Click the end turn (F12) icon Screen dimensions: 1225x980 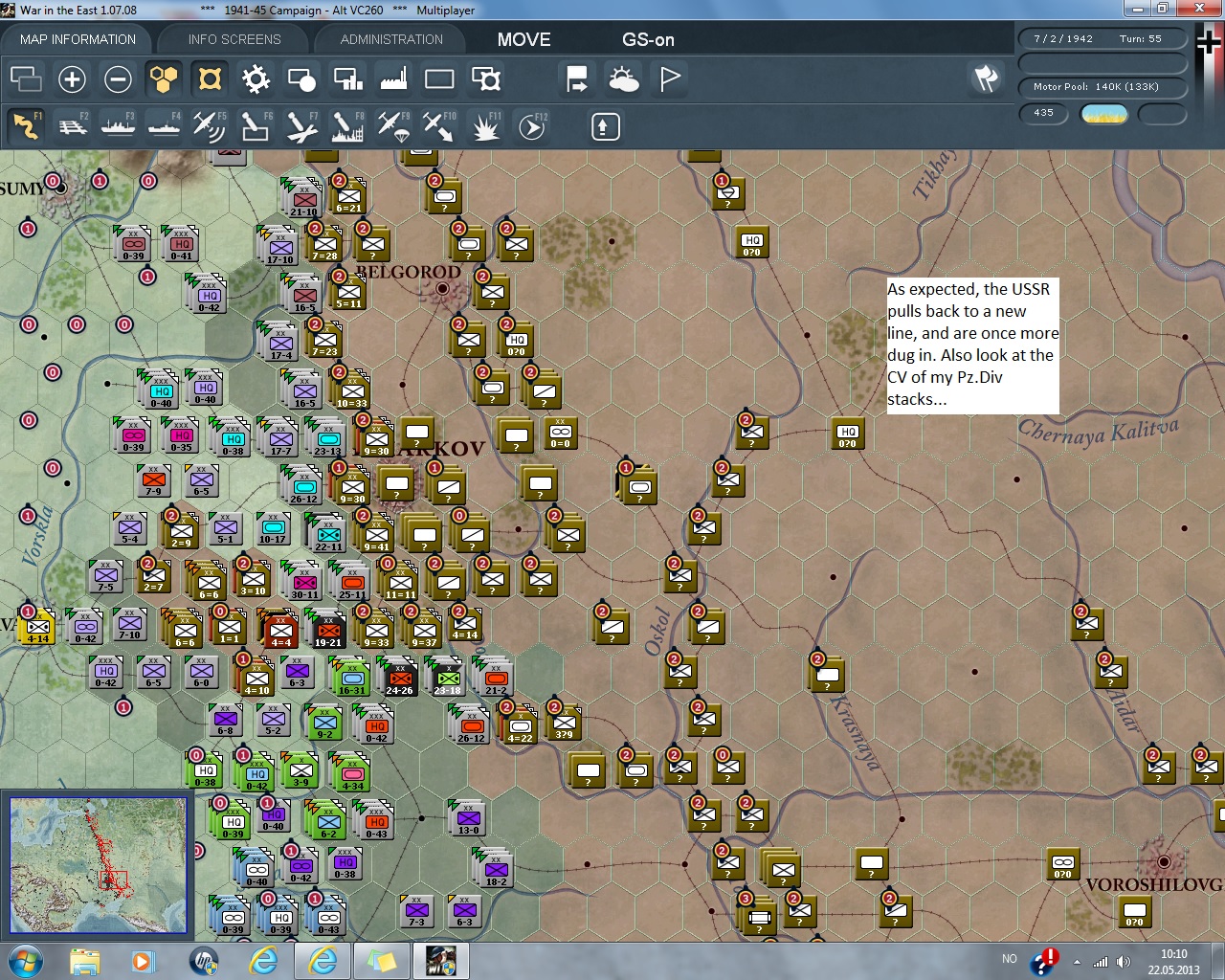click(532, 126)
